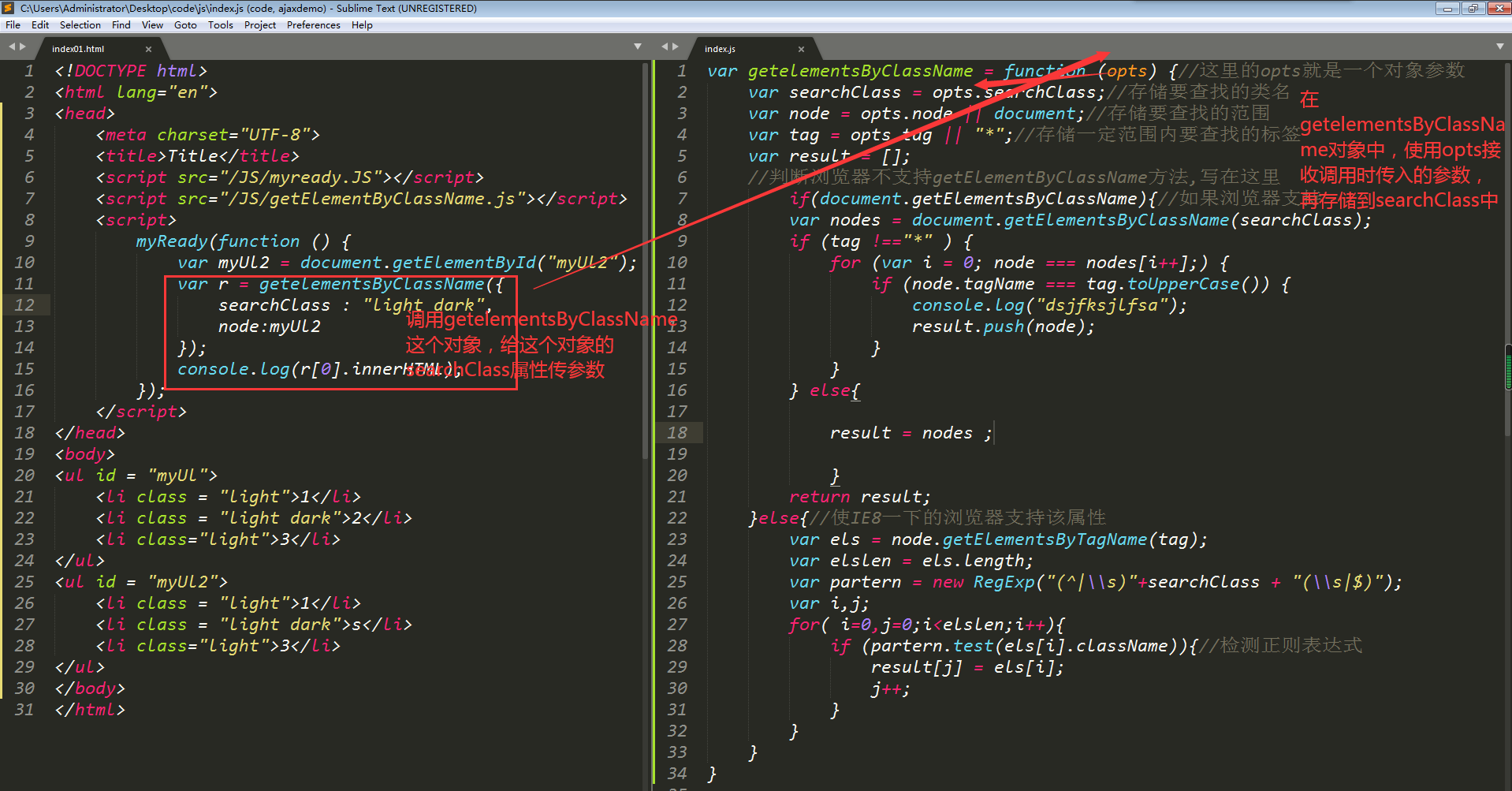
Task: Click '<html lang="en">' line
Action: [x=136, y=92]
